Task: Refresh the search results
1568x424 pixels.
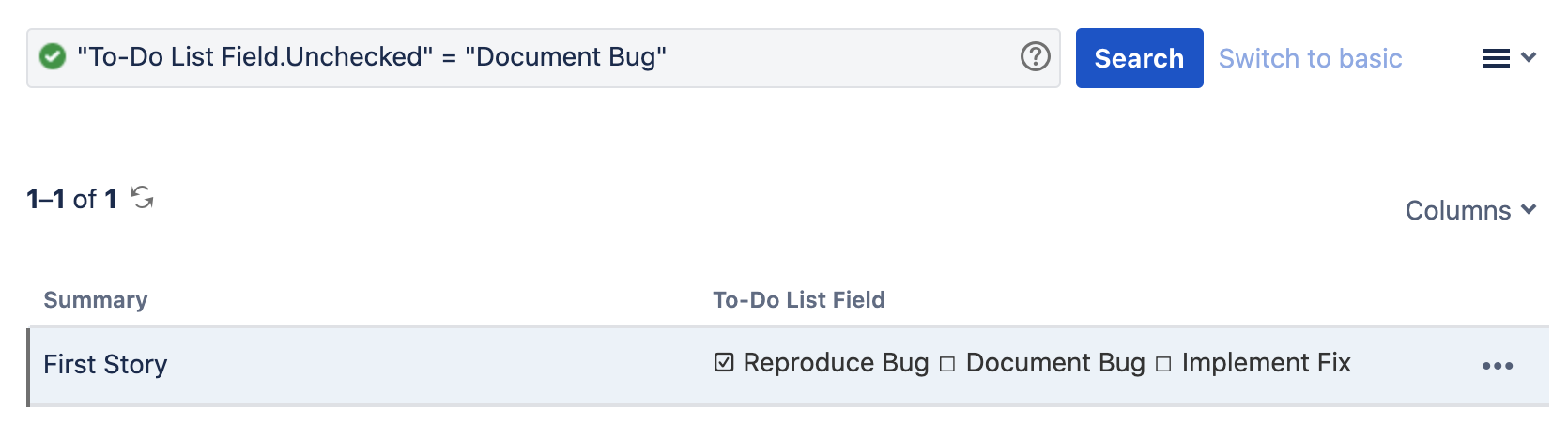Action: tap(142, 198)
